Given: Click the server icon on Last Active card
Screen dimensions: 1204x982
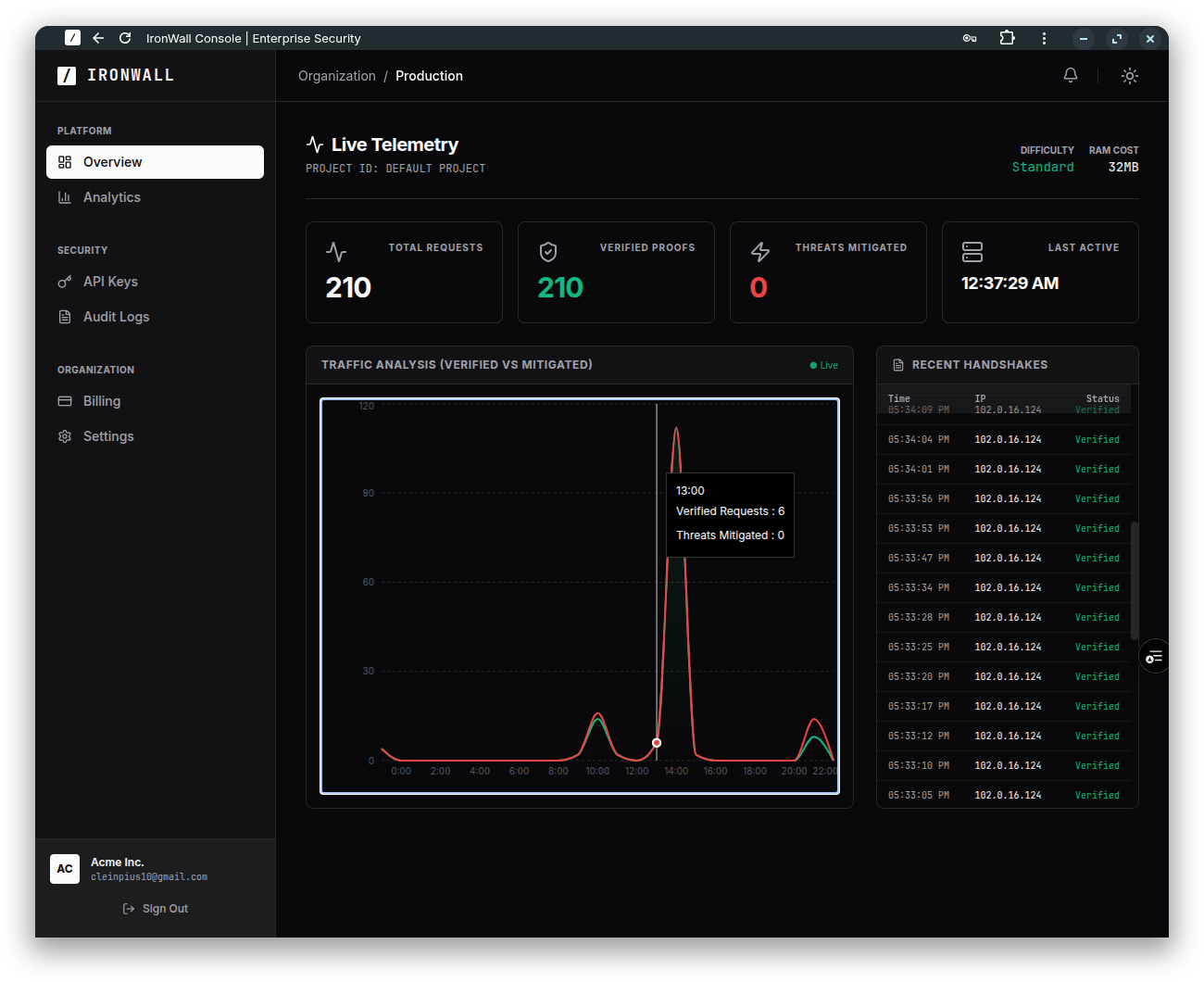Looking at the screenshot, I should pyautogui.click(x=972, y=251).
